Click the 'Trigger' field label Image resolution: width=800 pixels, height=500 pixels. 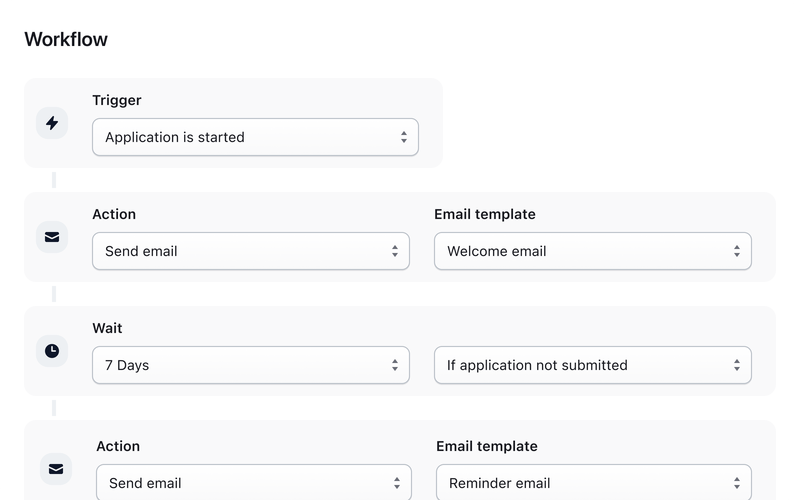(117, 100)
